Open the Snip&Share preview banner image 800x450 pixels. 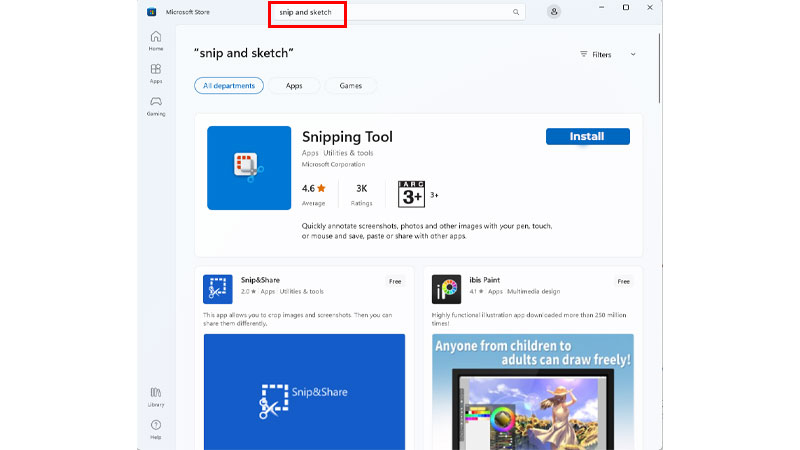pyautogui.click(x=305, y=392)
